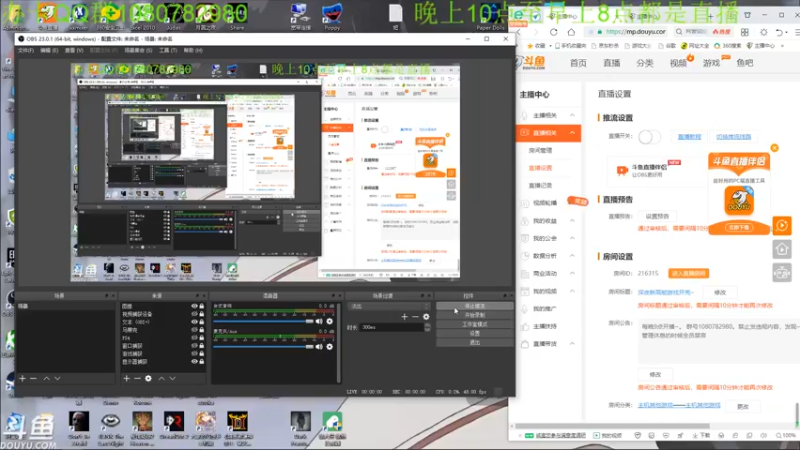Expand the 我的公会 sidebar section

click(x=572, y=238)
